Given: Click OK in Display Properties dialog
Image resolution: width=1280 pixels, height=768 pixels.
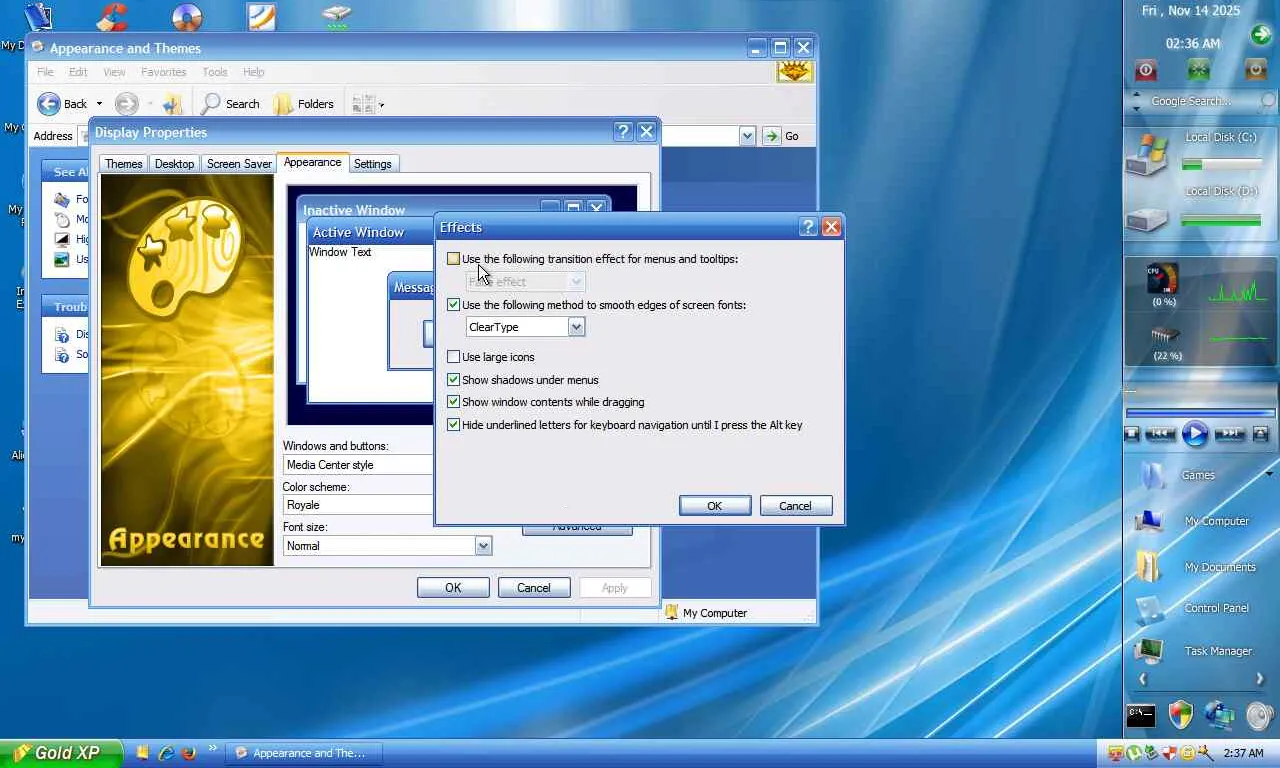Looking at the screenshot, I should pyautogui.click(x=453, y=588).
